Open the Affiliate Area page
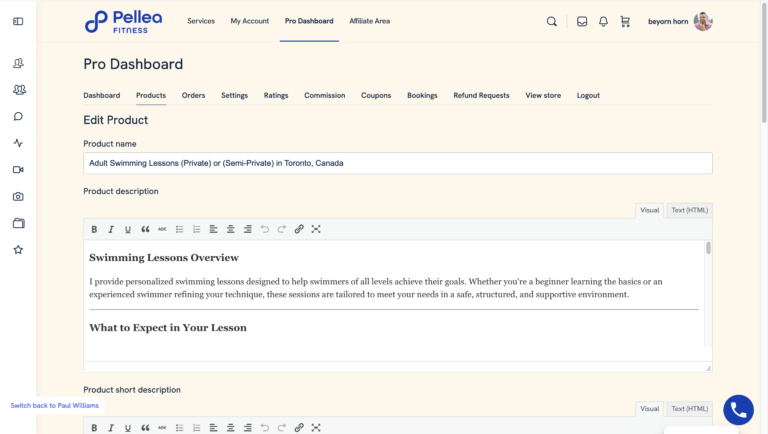Image resolution: width=768 pixels, height=434 pixels. pos(369,21)
